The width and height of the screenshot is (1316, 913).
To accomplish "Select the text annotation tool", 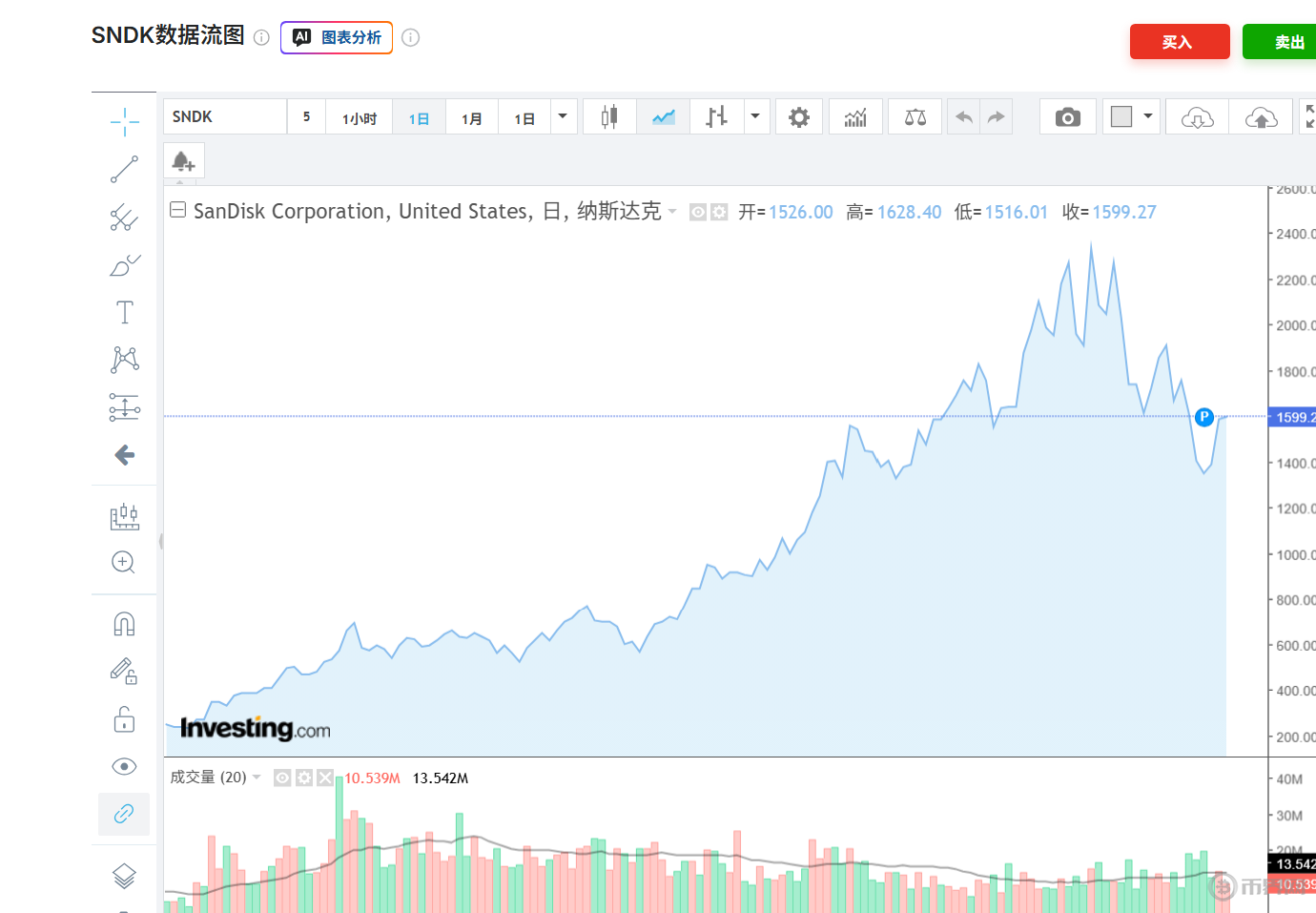I will tap(124, 312).
